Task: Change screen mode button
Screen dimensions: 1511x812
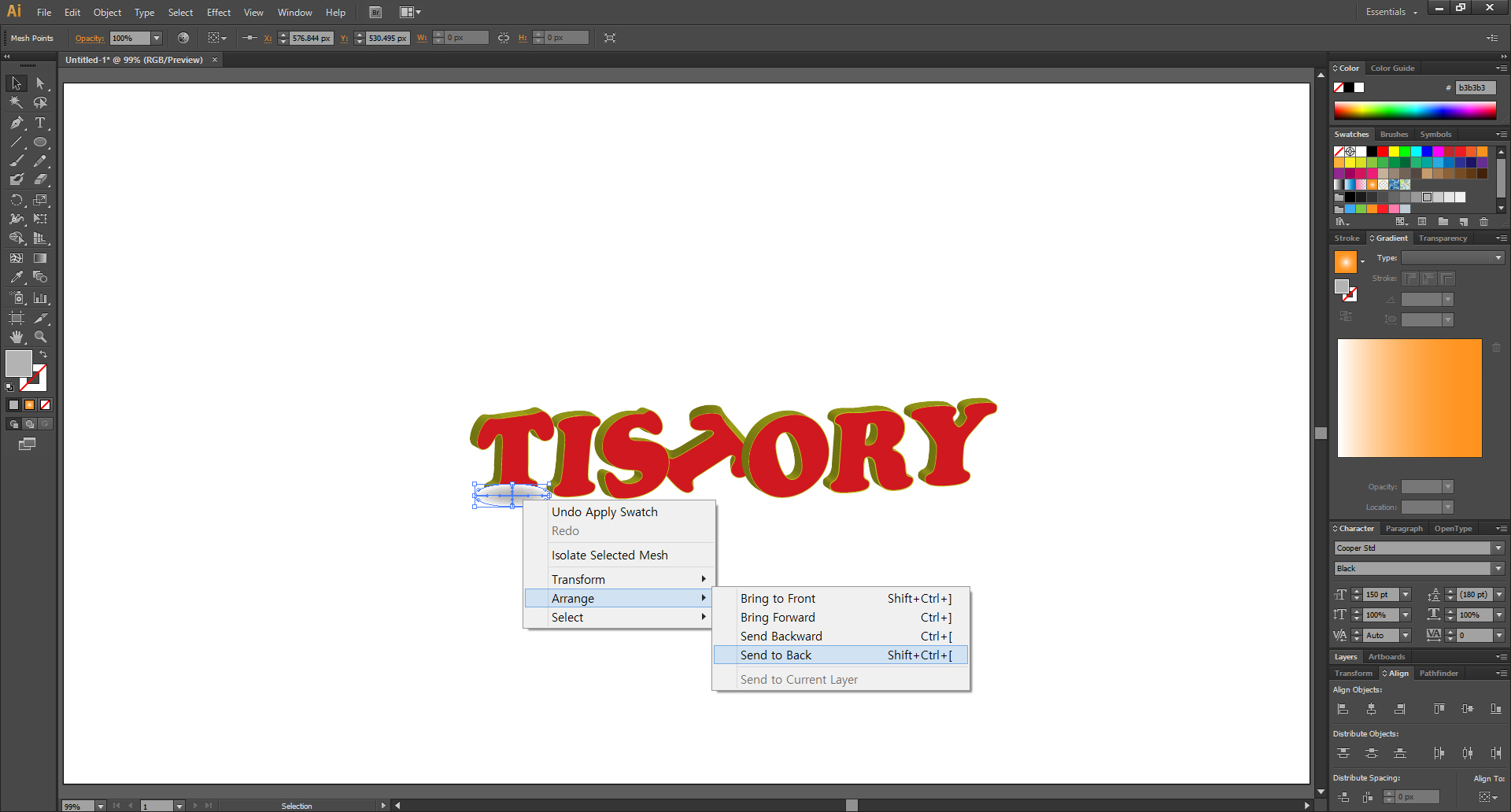Action: click(27, 444)
